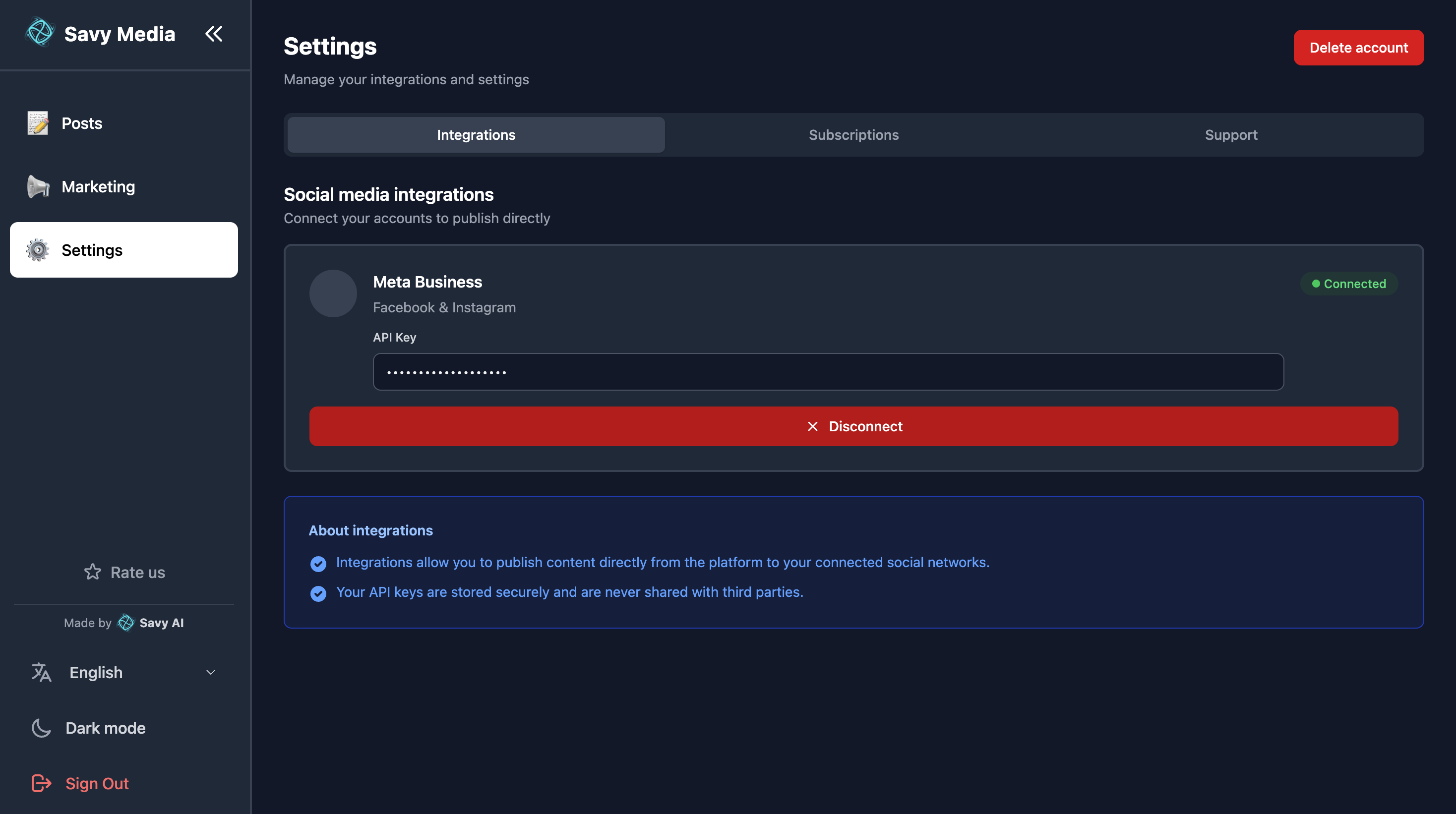
Task: Click the X icon inside the Disconnect button
Action: 813,426
